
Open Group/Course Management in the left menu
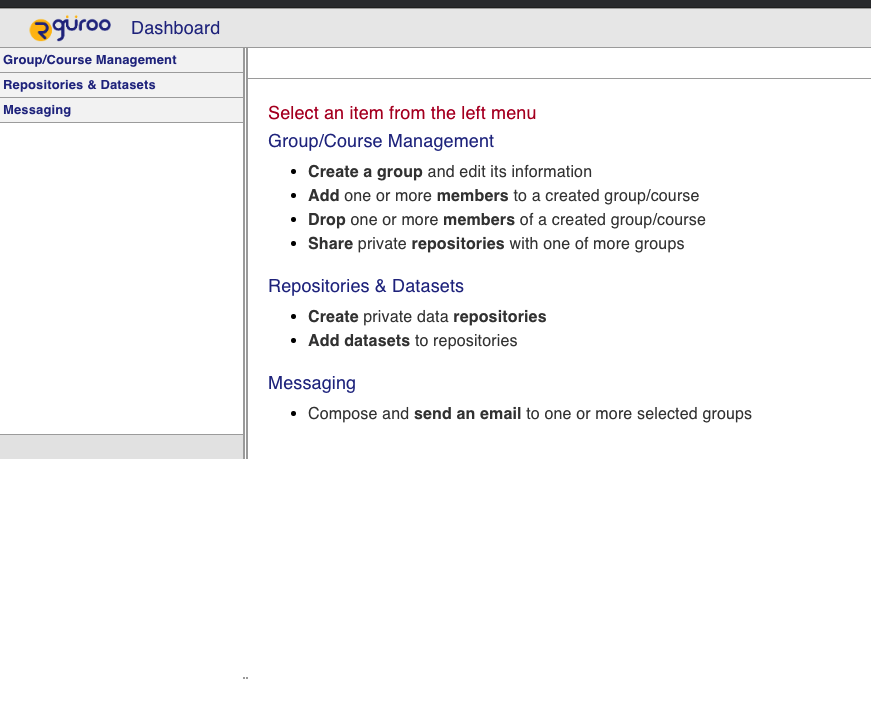point(90,60)
